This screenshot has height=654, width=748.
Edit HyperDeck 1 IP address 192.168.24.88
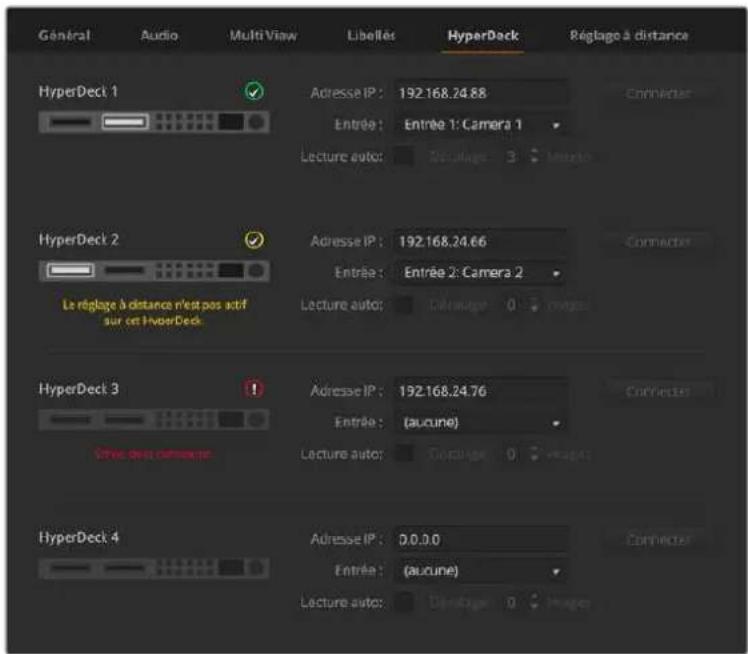pyautogui.click(x=481, y=93)
